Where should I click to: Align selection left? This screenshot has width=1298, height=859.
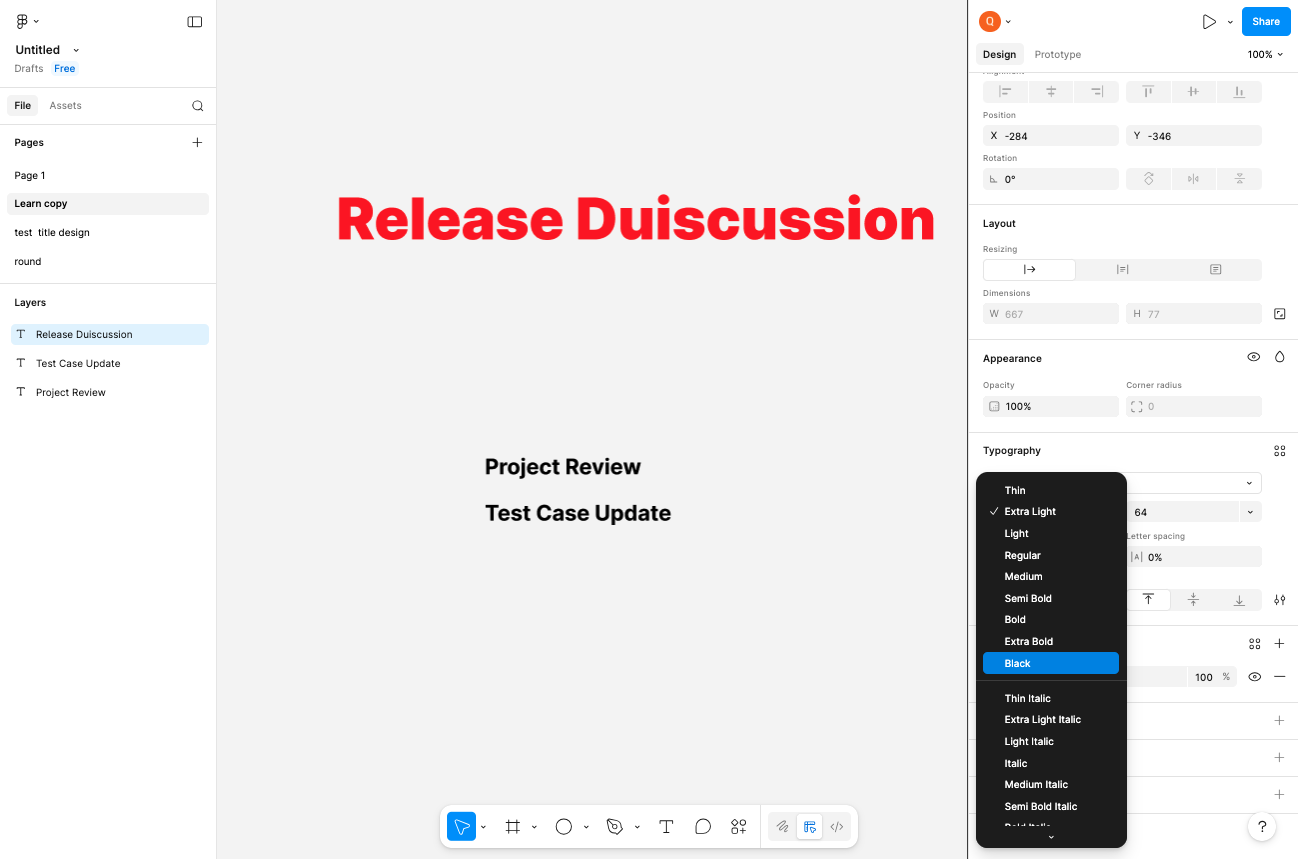coord(1005,92)
